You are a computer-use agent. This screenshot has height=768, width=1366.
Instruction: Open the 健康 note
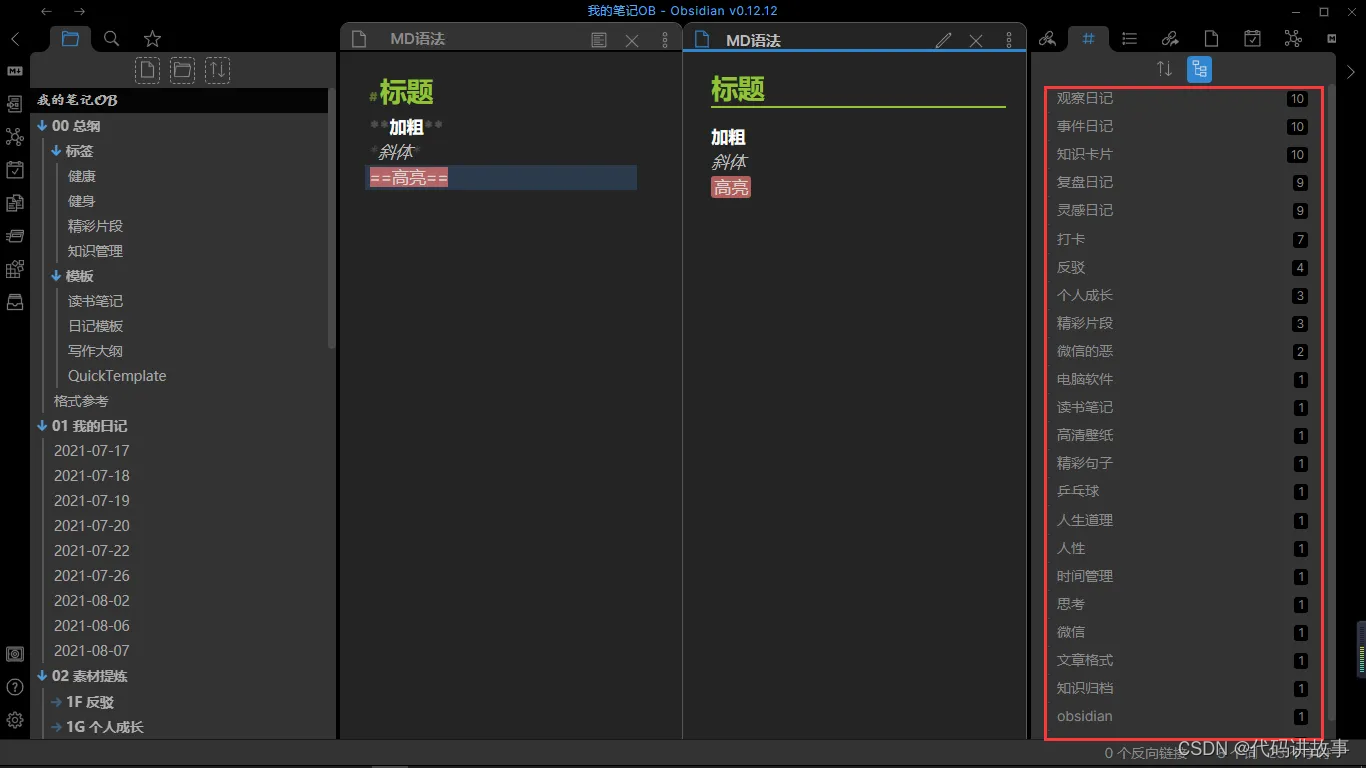point(82,176)
